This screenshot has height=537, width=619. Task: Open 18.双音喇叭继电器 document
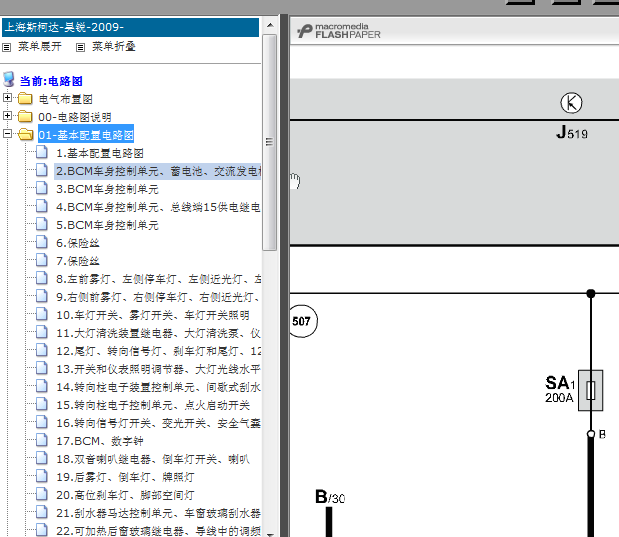pos(153,459)
